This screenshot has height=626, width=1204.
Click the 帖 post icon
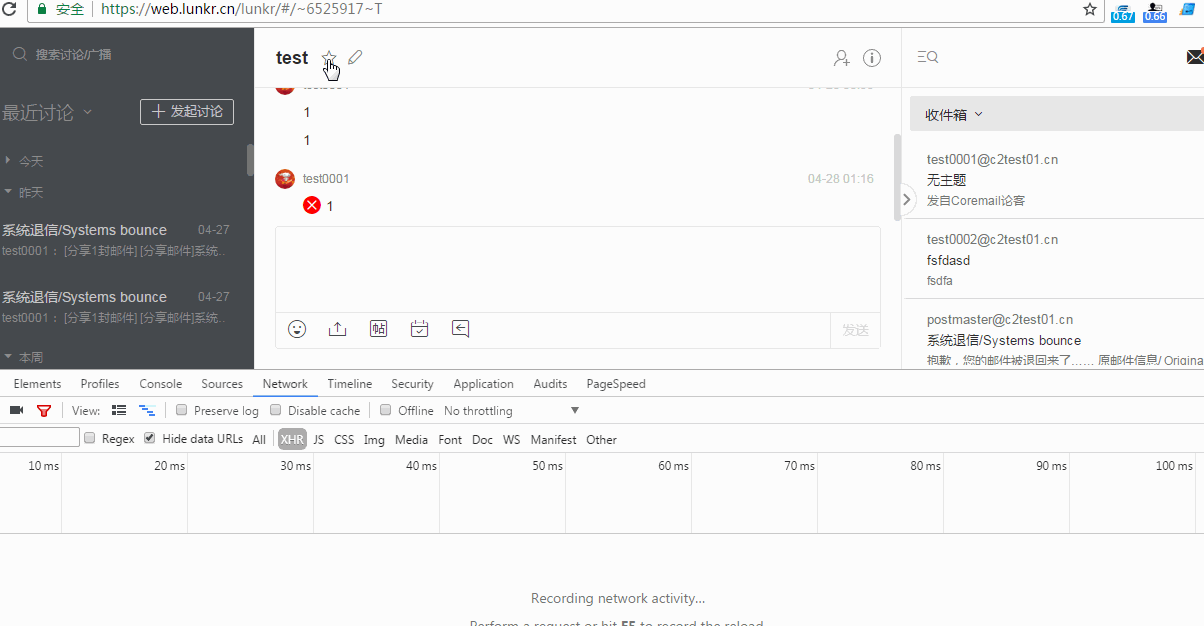coord(378,329)
